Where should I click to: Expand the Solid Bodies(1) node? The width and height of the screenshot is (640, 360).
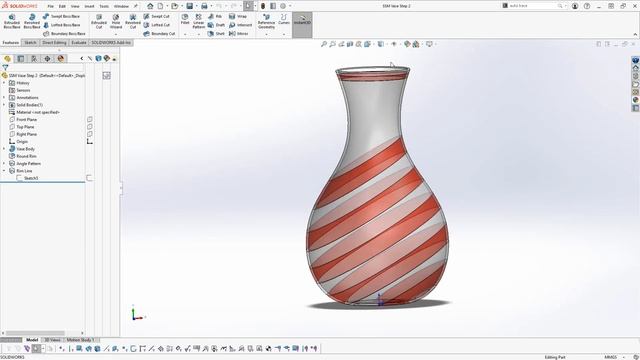(4, 105)
